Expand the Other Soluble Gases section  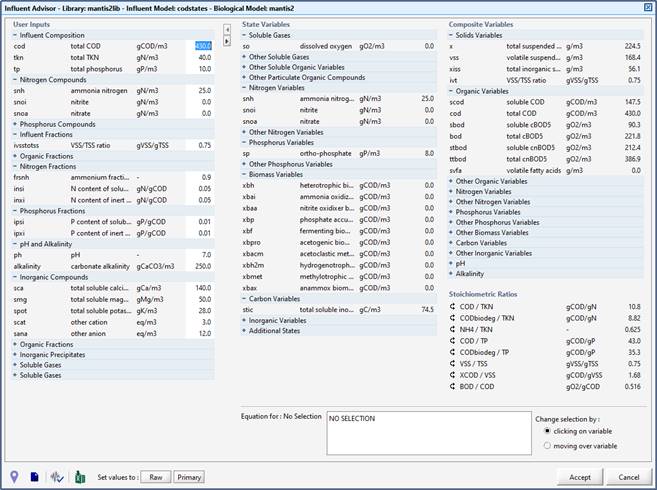[244, 57]
